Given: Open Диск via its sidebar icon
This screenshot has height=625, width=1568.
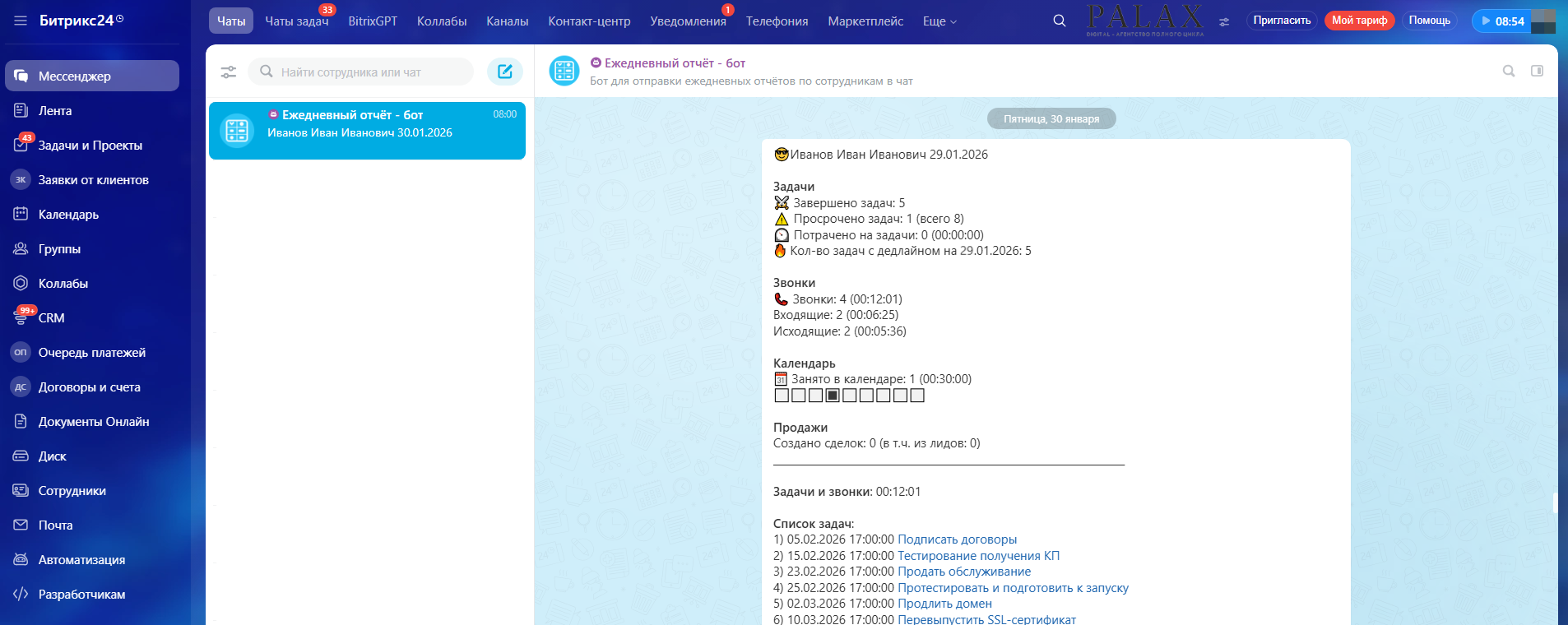Looking at the screenshot, I should click(x=21, y=456).
